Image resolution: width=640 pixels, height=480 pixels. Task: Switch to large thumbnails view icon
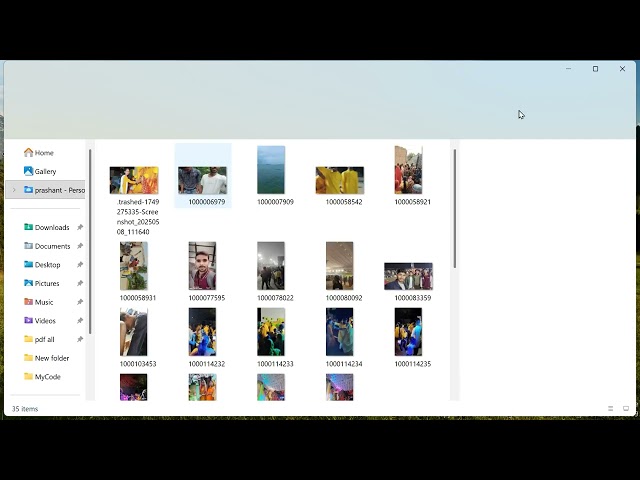(x=626, y=408)
